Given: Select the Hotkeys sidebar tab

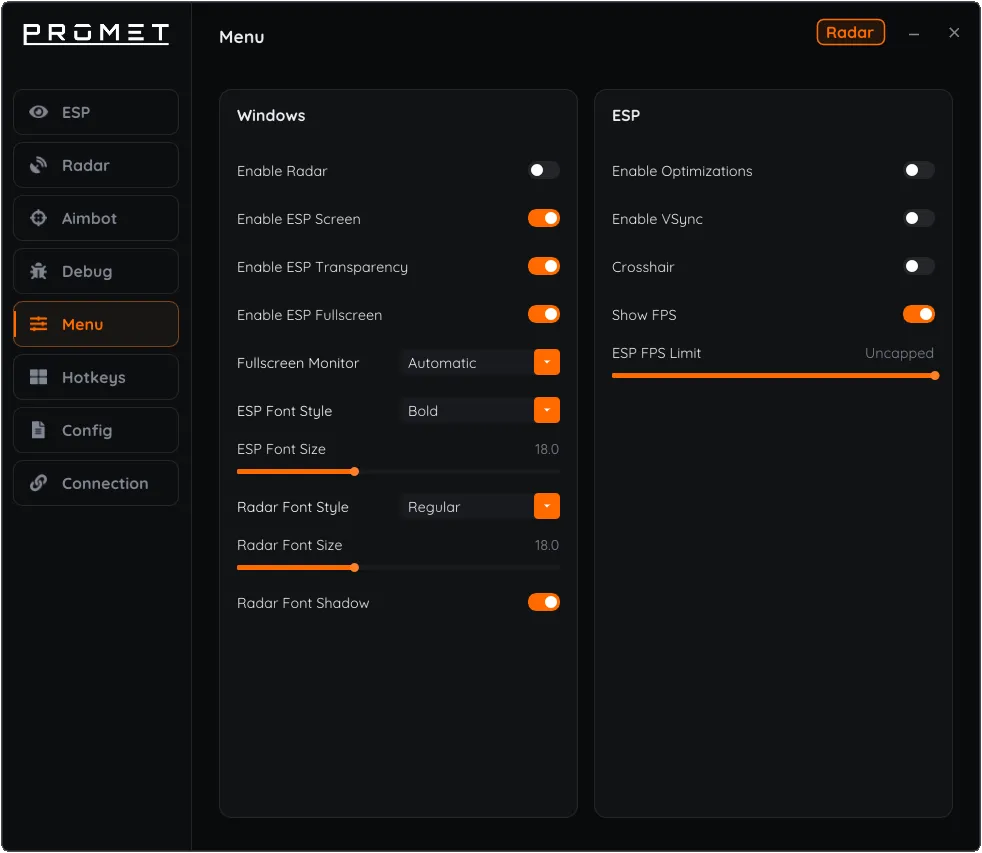Looking at the screenshot, I should (x=96, y=377).
